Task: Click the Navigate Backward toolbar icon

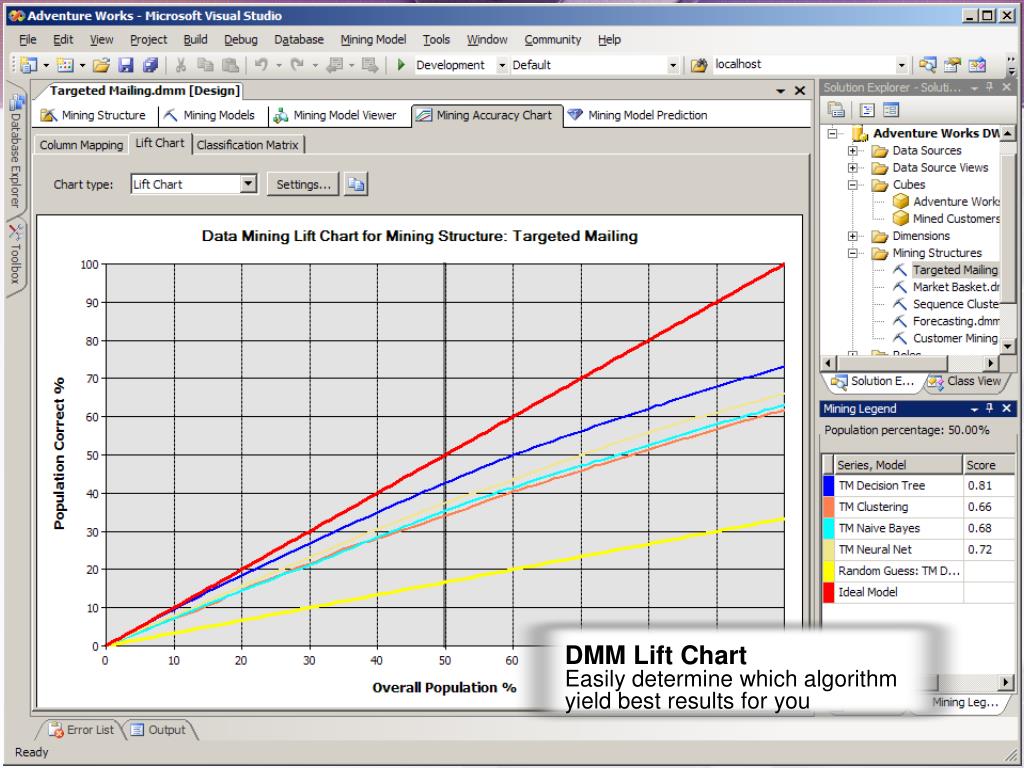Action: (x=336, y=65)
